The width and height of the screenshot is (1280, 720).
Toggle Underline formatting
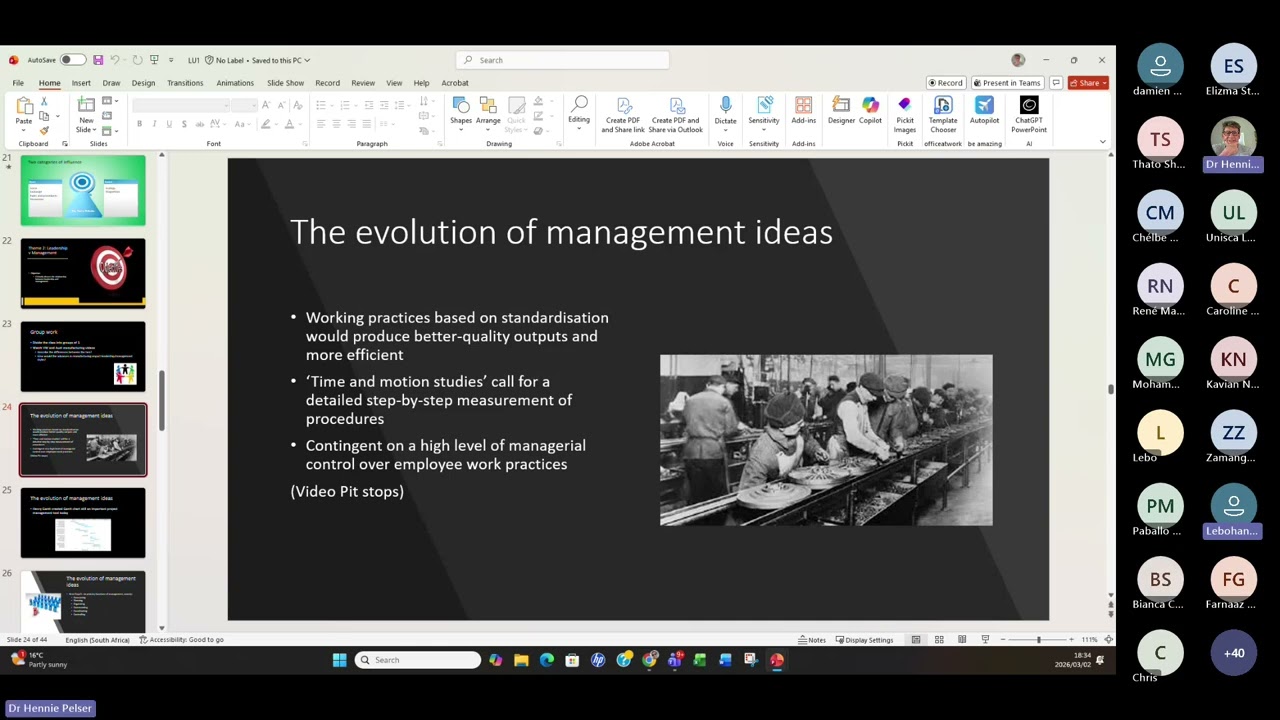[x=169, y=124]
